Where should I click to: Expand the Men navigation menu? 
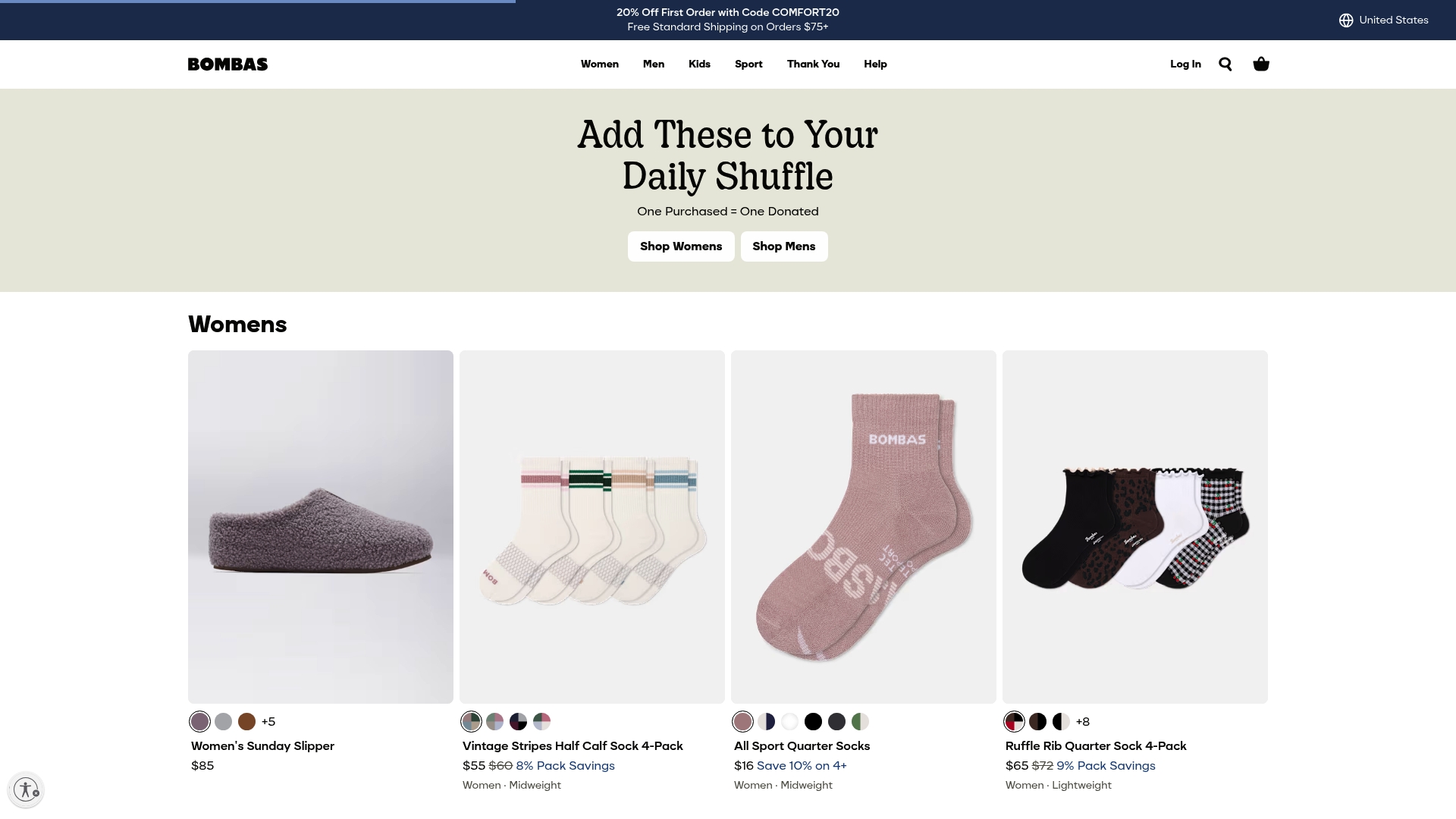(654, 64)
